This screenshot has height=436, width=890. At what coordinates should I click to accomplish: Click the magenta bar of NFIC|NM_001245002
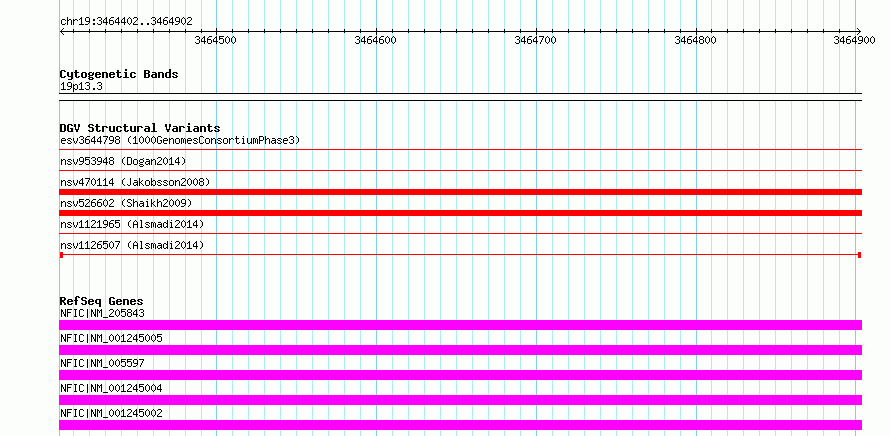pyautogui.click(x=460, y=425)
